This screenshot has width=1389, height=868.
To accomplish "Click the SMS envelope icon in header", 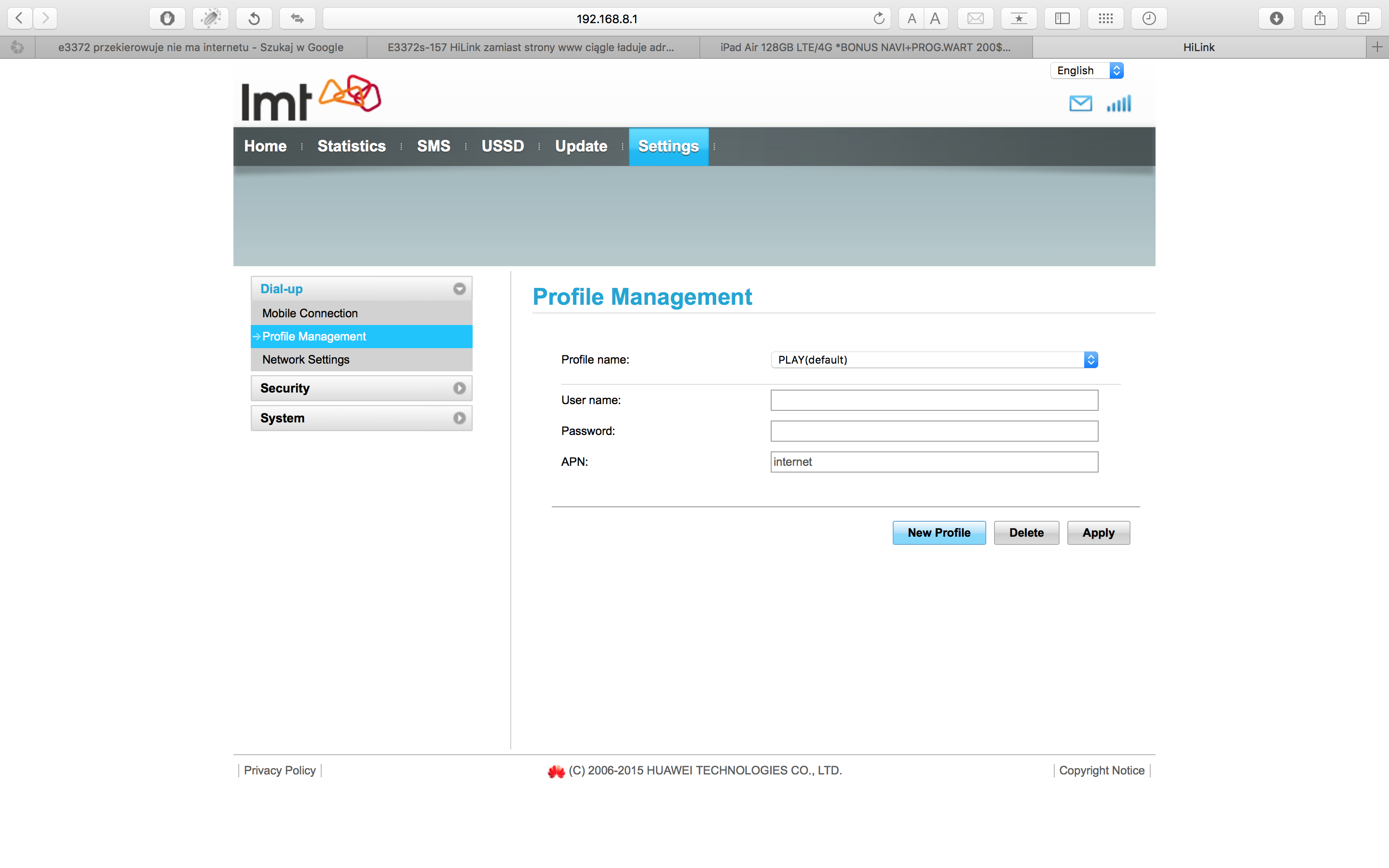I will tap(1080, 104).
